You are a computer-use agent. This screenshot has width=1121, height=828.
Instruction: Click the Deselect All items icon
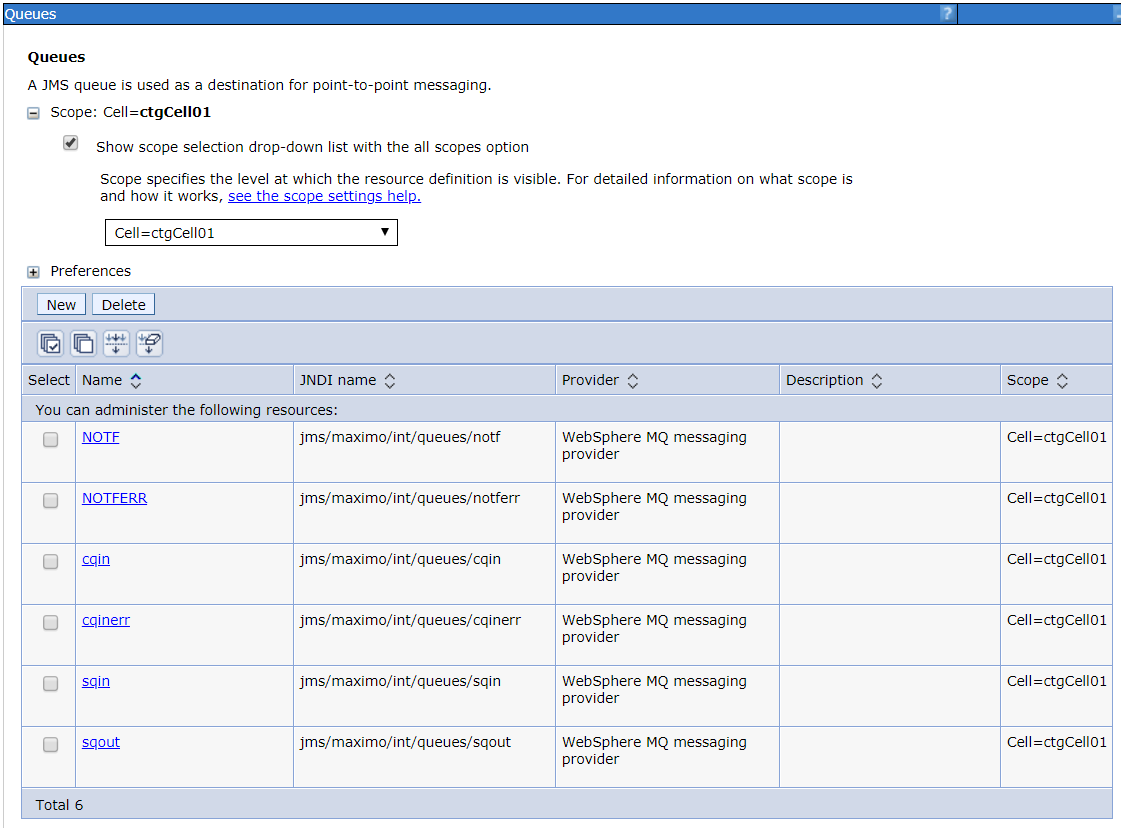84,343
